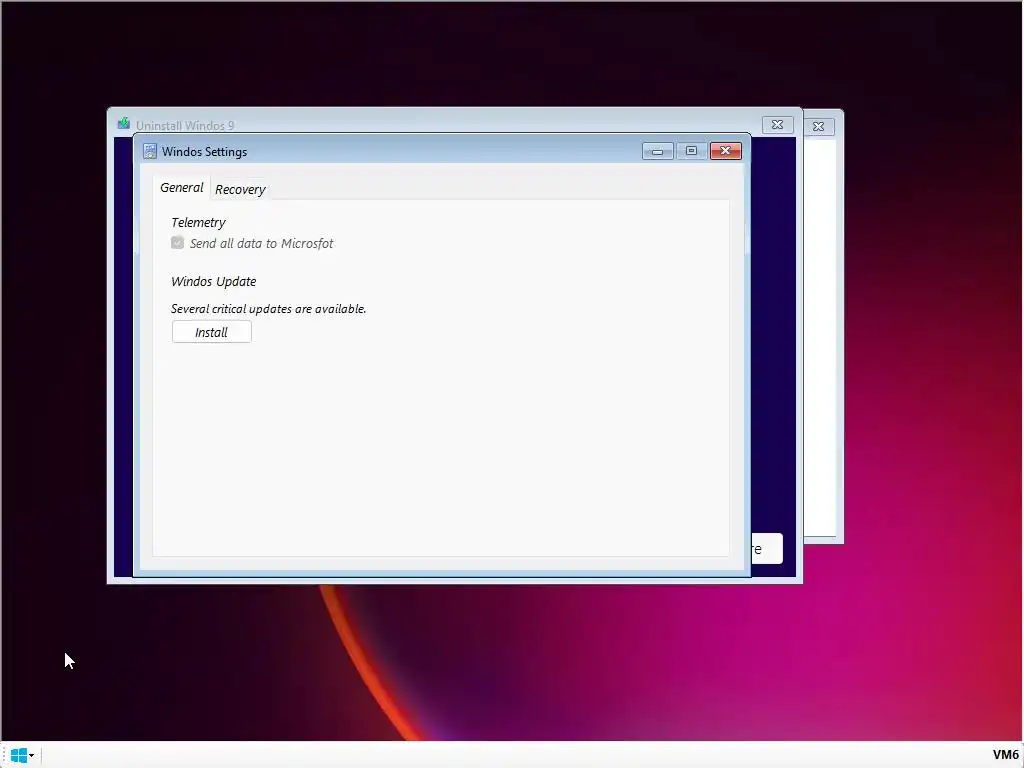
Task: Open the Recovery tab
Action: pos(240,189)
